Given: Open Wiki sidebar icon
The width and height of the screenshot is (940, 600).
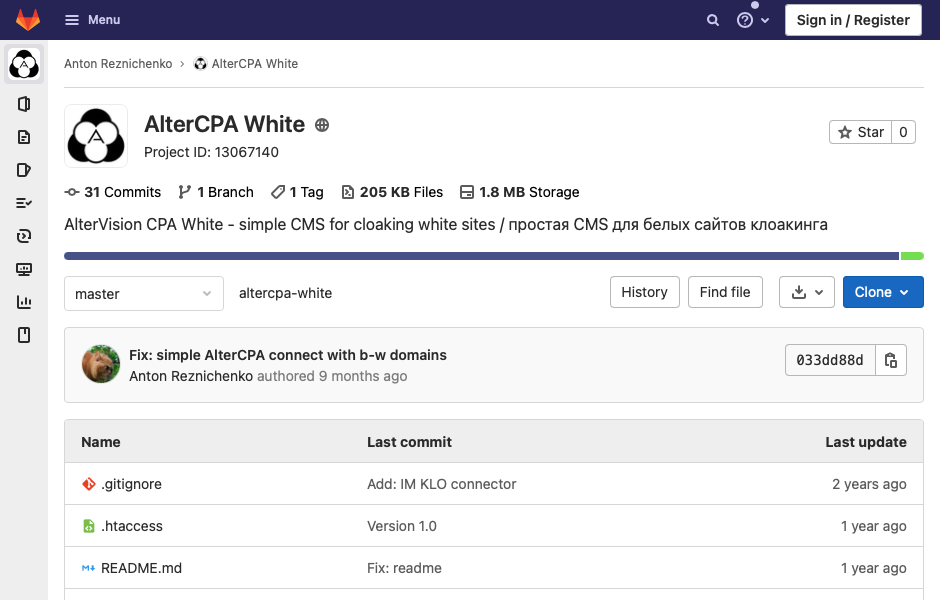Looking at the screenshot, I should click(24, 335).
